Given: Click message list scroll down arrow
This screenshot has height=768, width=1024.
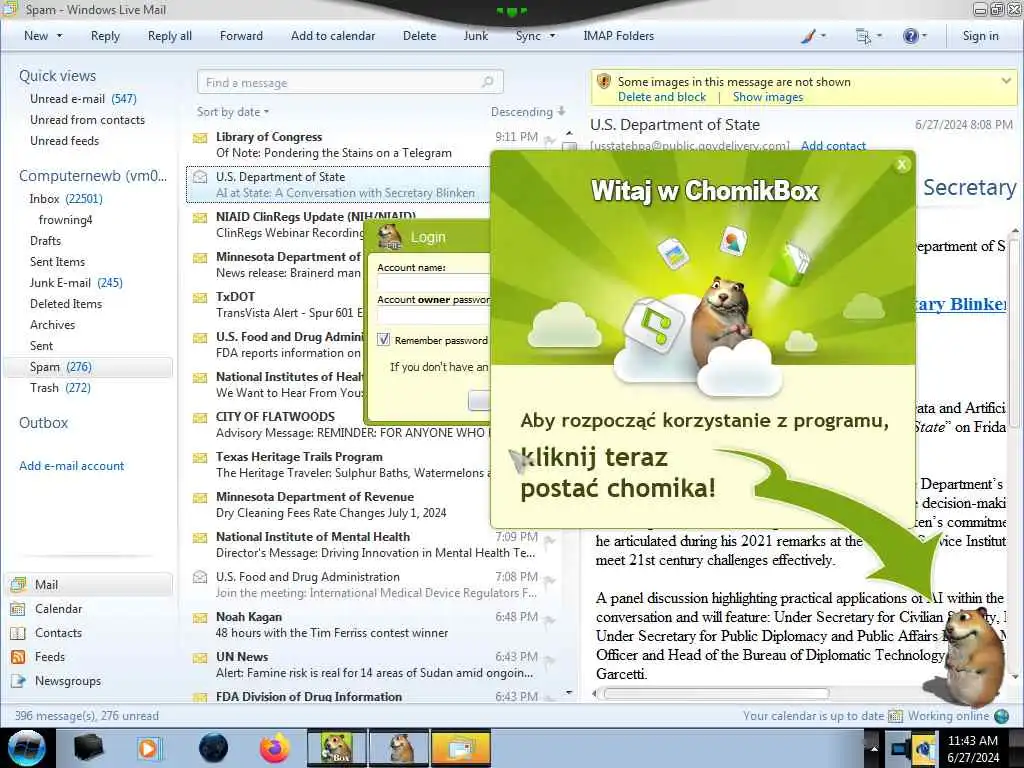Looking at the screenshot, I should point(569,693).
